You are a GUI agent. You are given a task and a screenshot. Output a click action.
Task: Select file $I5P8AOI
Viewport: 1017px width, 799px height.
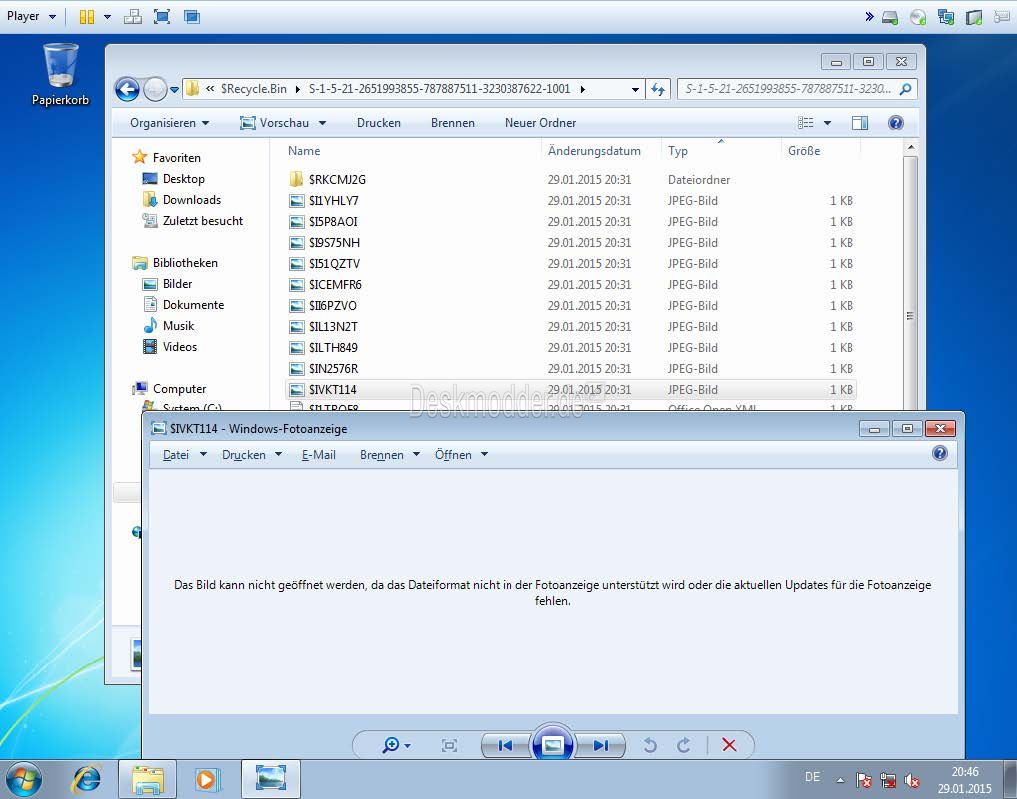click(571, 222)
